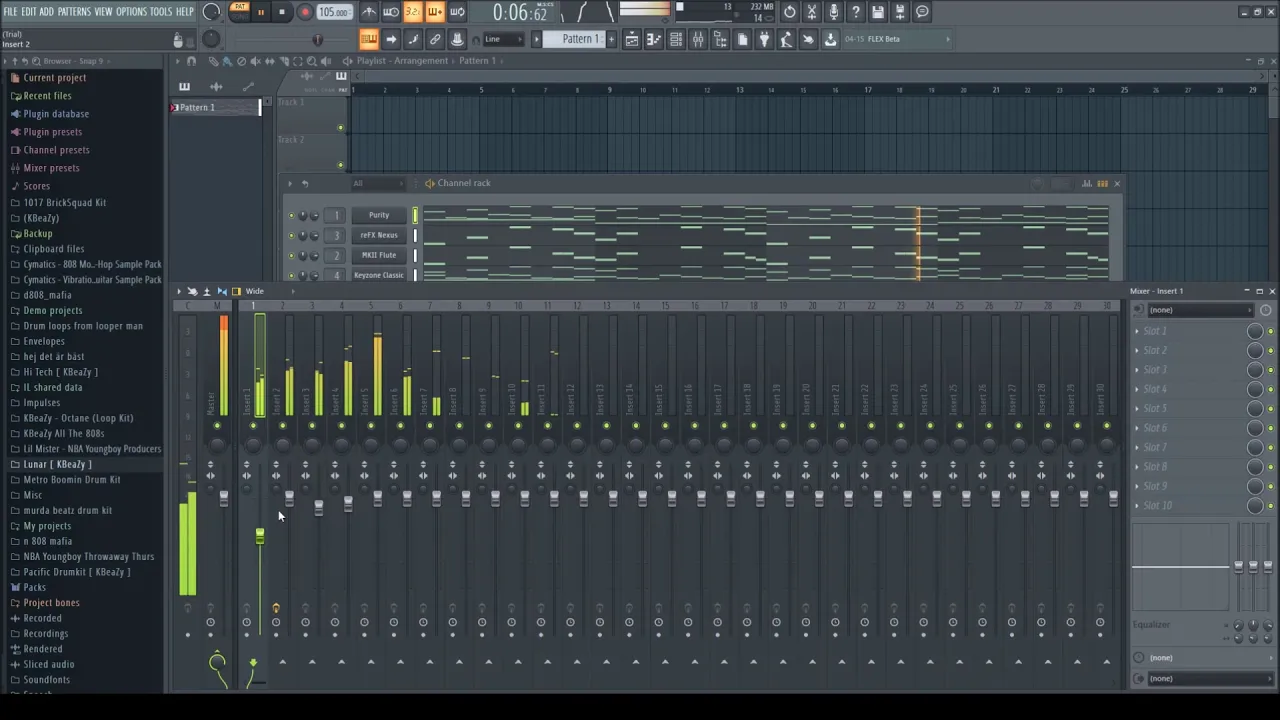Image resolution: width=1280 pixels, height=720 pixels.
Task: Open the ADD menu
Action: click(x=47, y=12)
